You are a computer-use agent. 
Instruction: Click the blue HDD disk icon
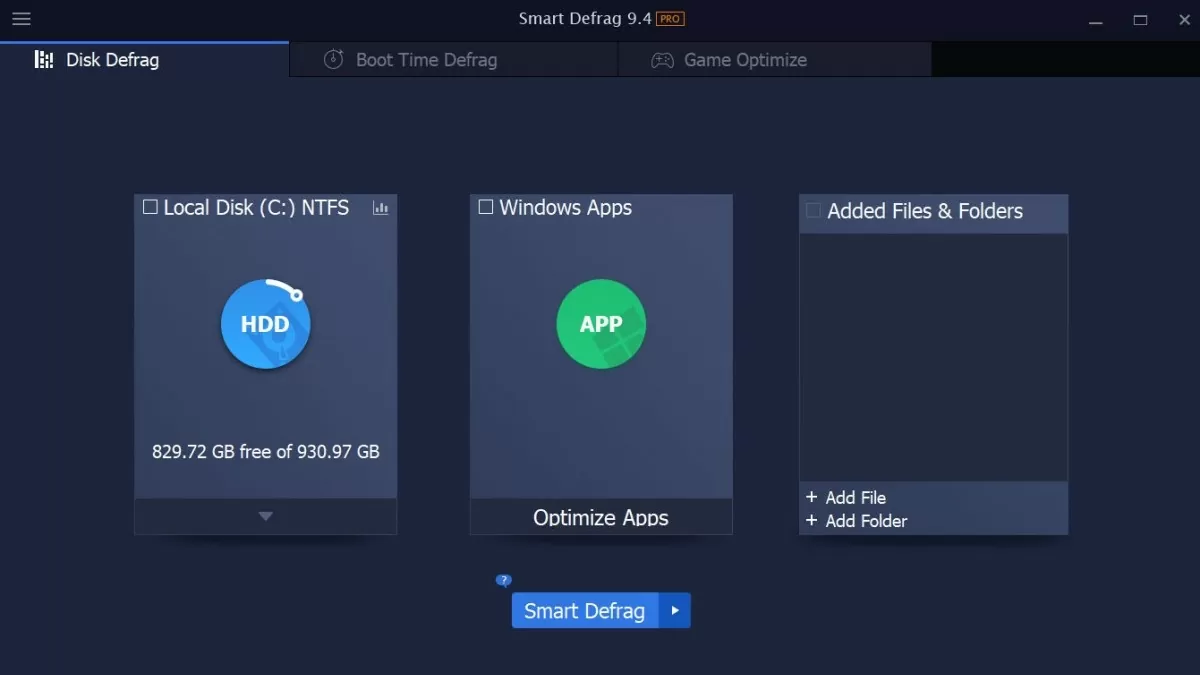(265, 324)
